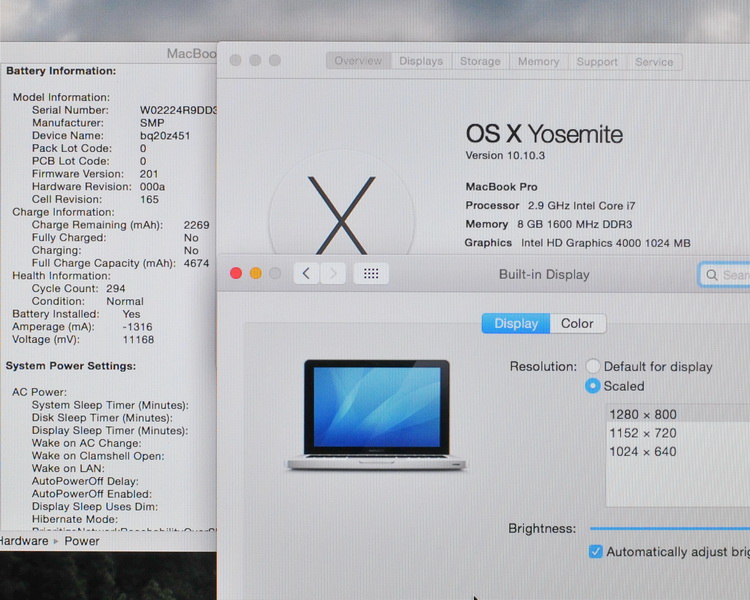750x600 pixels.
Task: Select Default for display resolution option
Action: tap(593, 367)
